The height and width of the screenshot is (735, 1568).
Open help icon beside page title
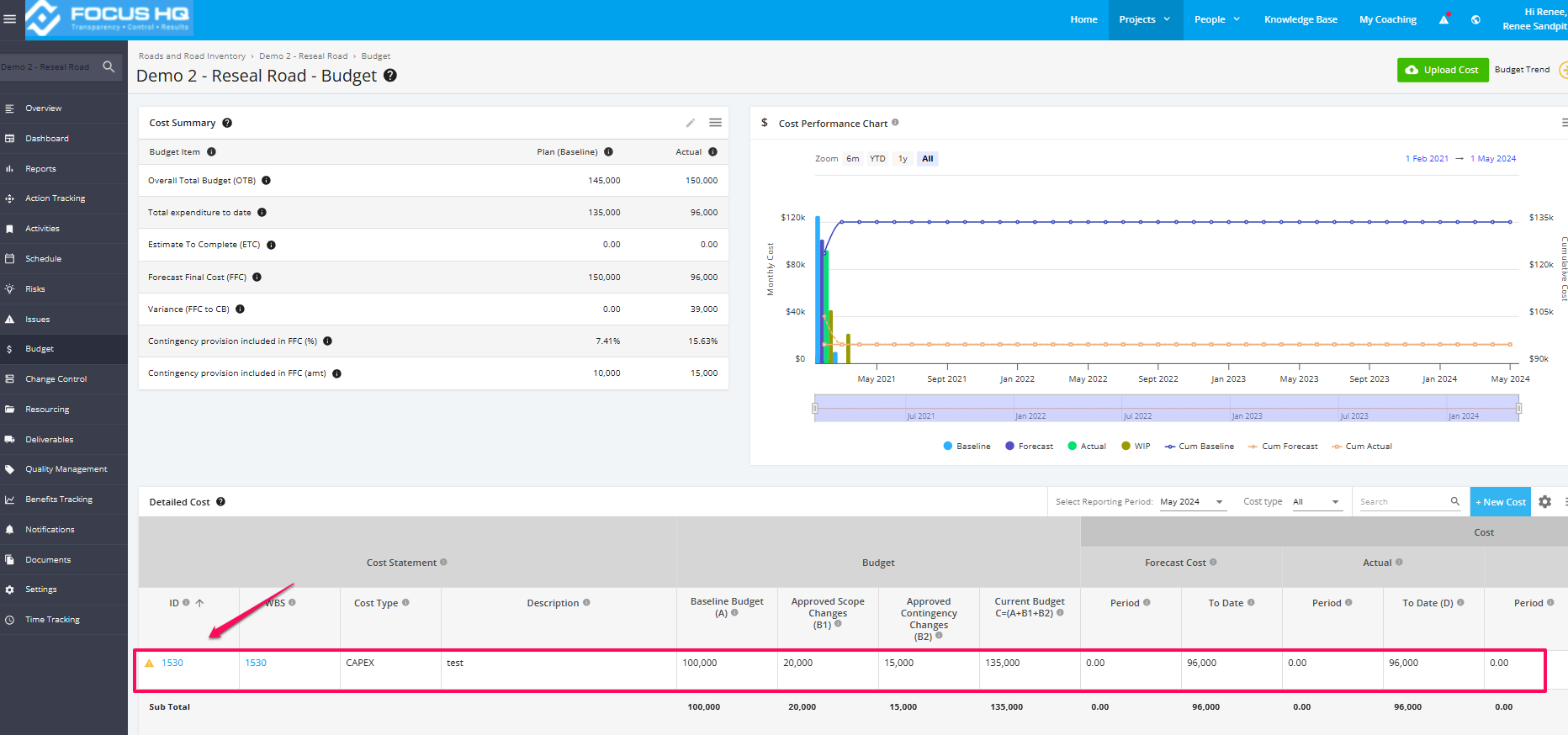pos(390,75)
